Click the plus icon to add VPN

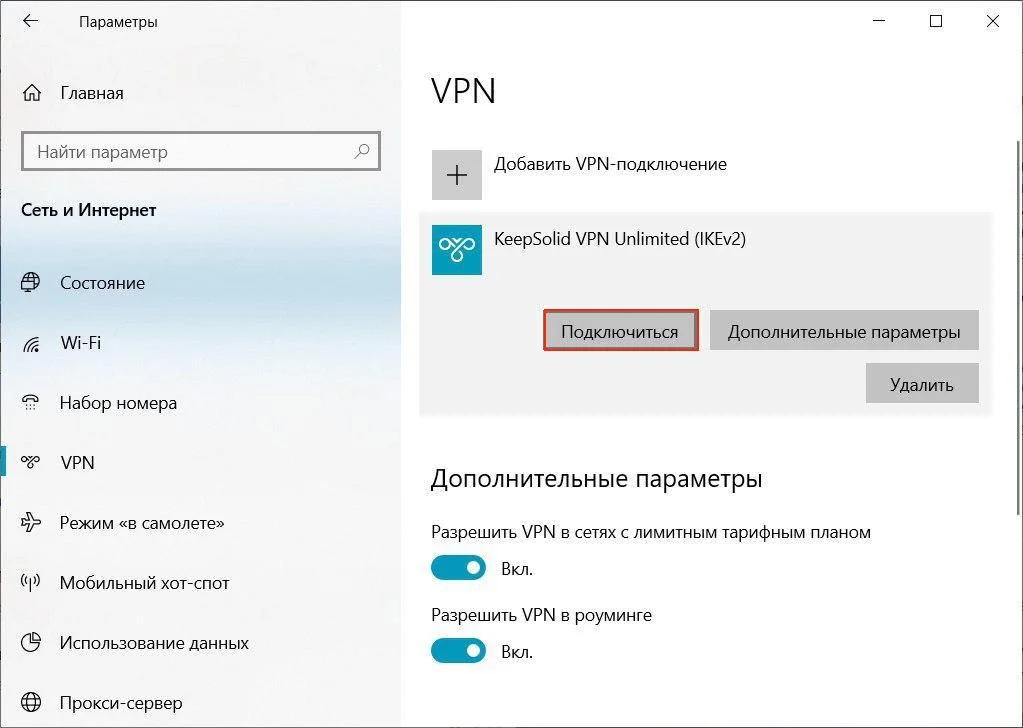457,175
